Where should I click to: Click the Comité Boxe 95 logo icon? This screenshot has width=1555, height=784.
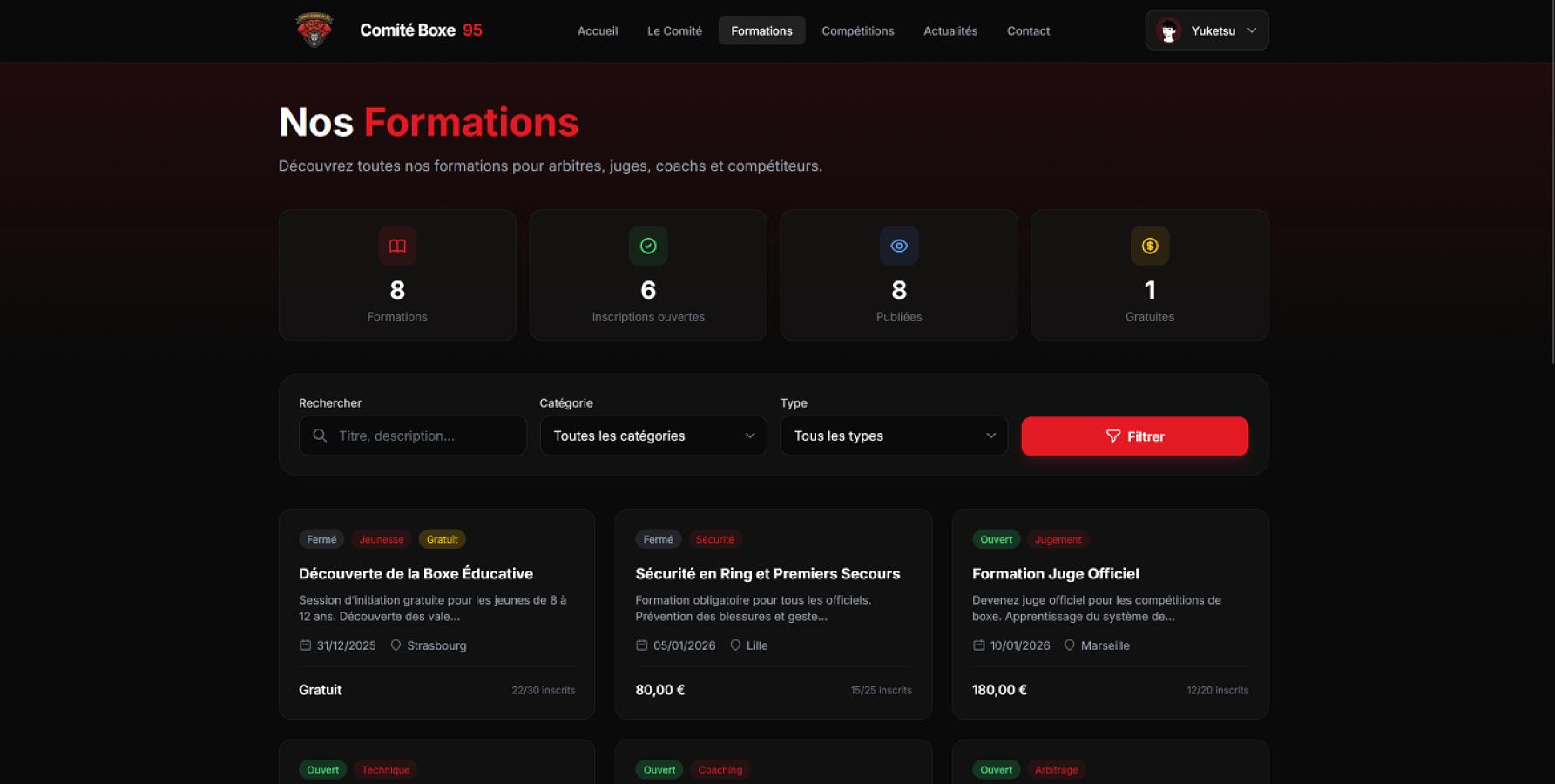[x=314, y=30]
